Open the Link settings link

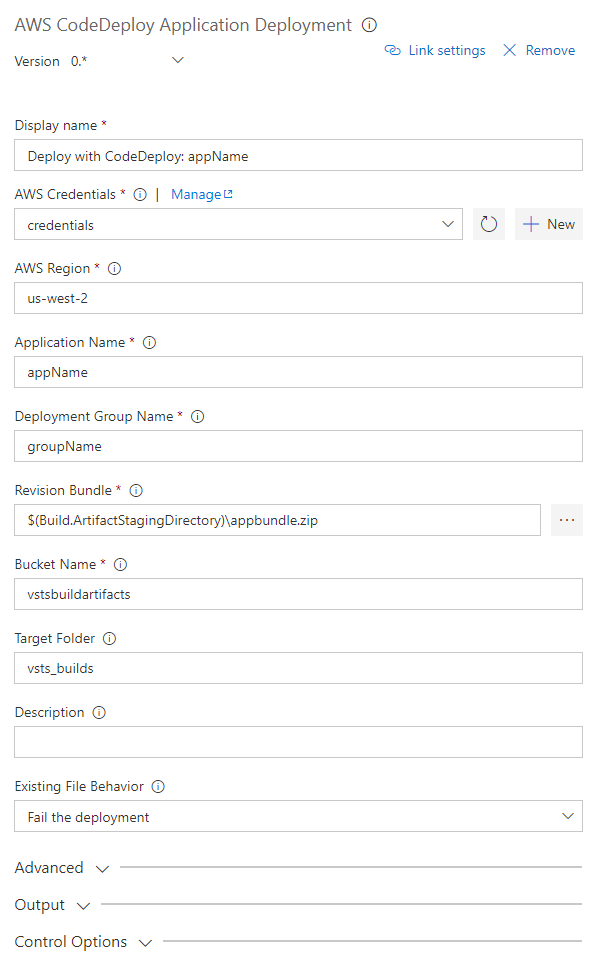tap(436, 50)
